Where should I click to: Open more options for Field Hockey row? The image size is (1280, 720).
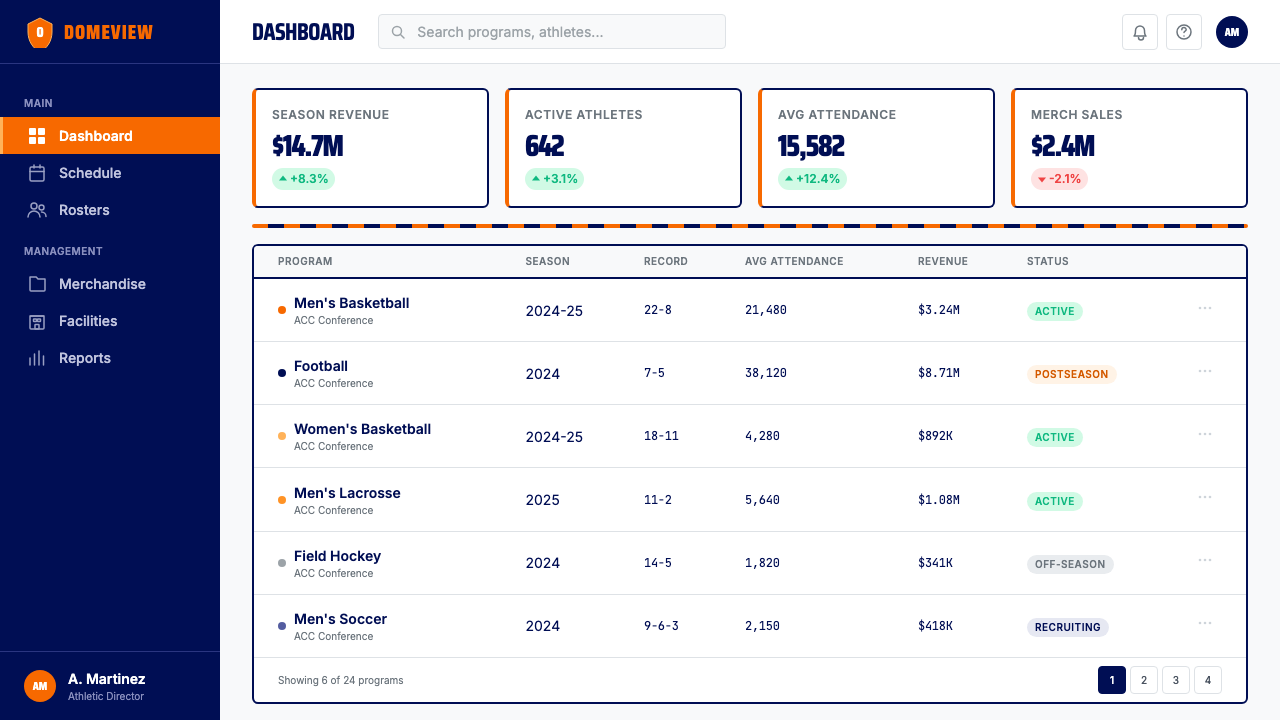(1205, 561)
